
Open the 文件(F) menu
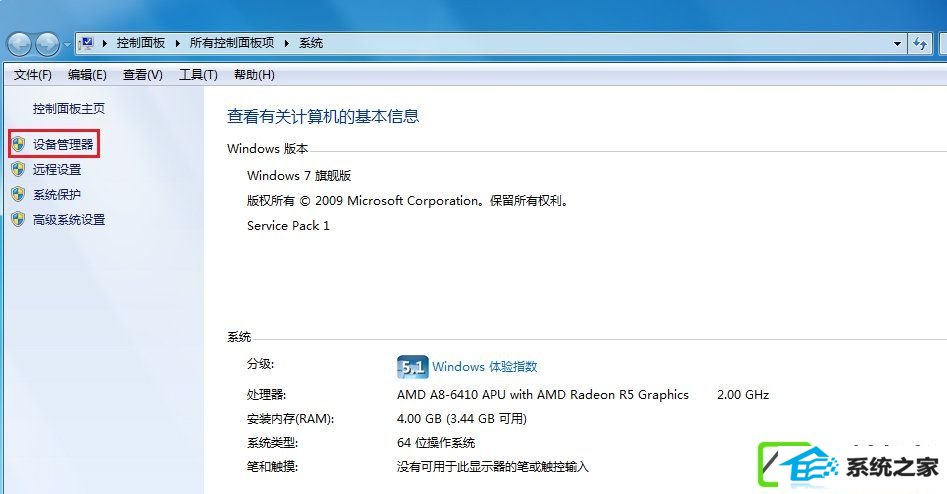coord(33,75)
